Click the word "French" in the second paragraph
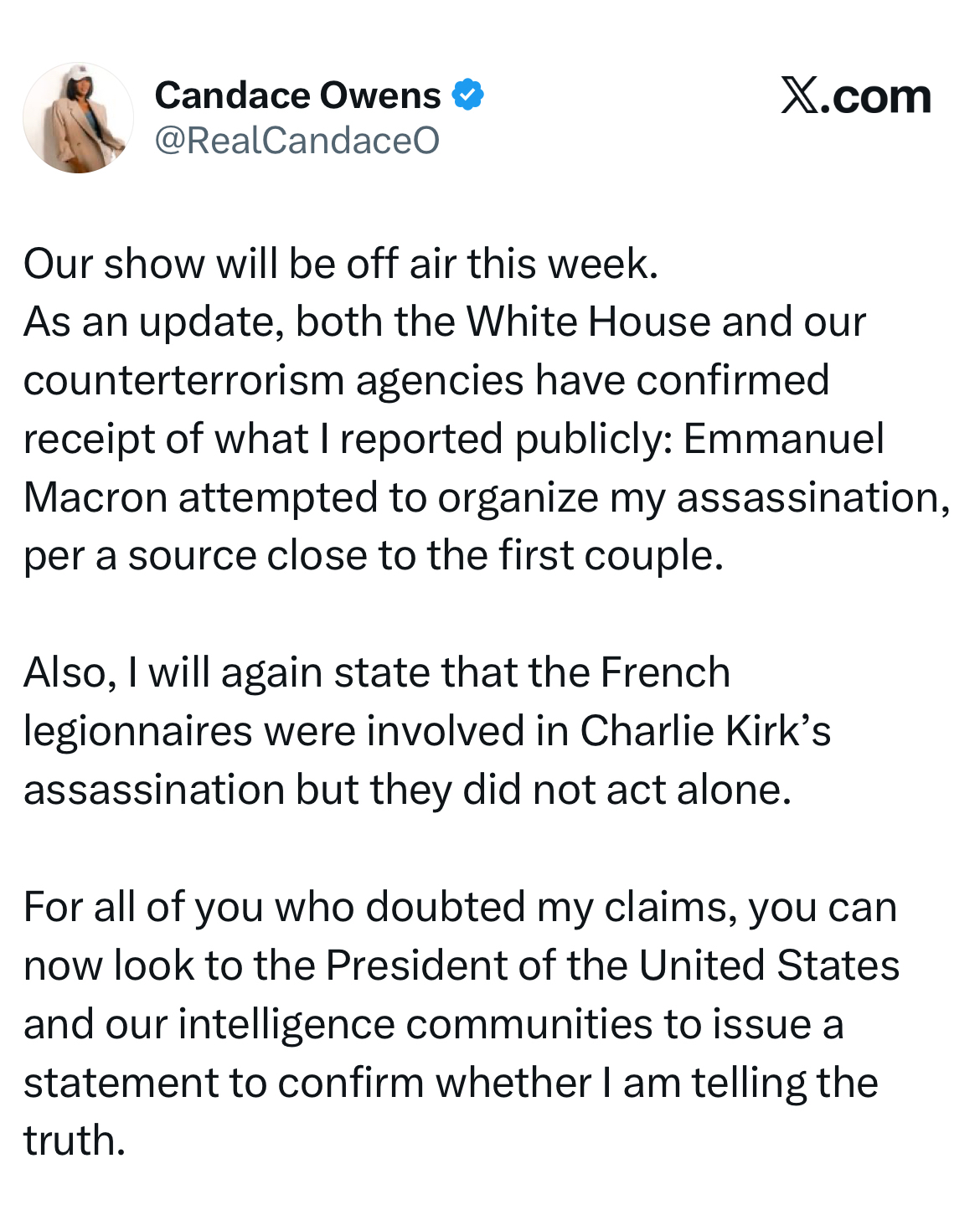Image resolution: width=980 pixels, height=1210 pixels. [665, 672]
